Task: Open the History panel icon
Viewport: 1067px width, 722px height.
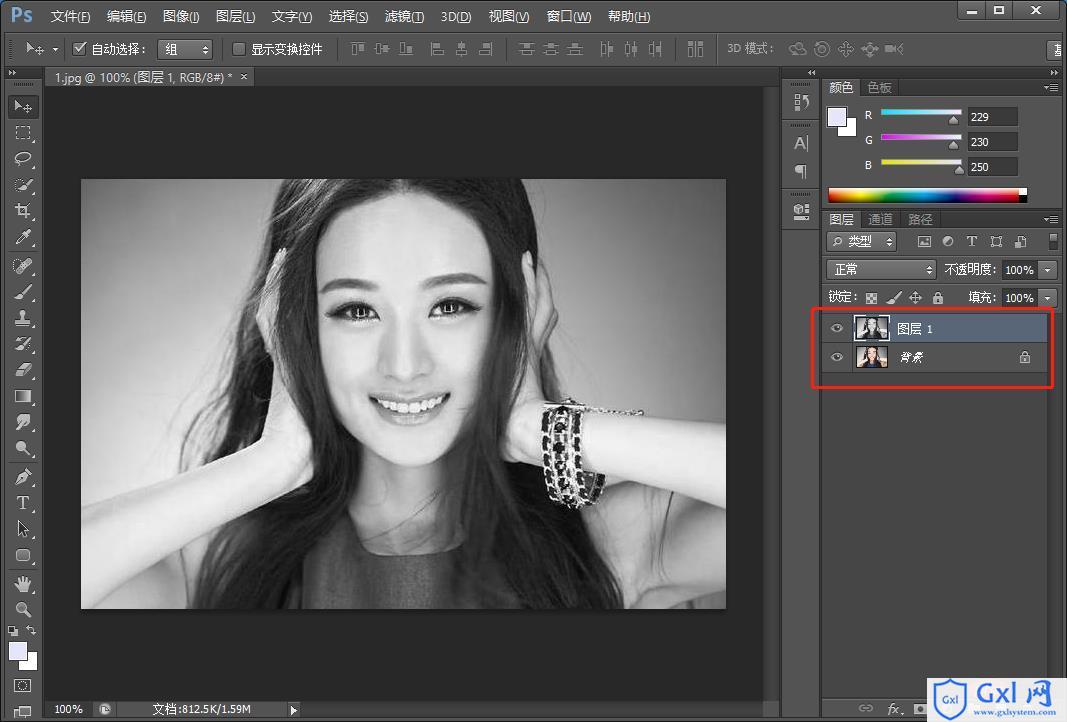Action: pyautogui.click(x=801, y=103)
